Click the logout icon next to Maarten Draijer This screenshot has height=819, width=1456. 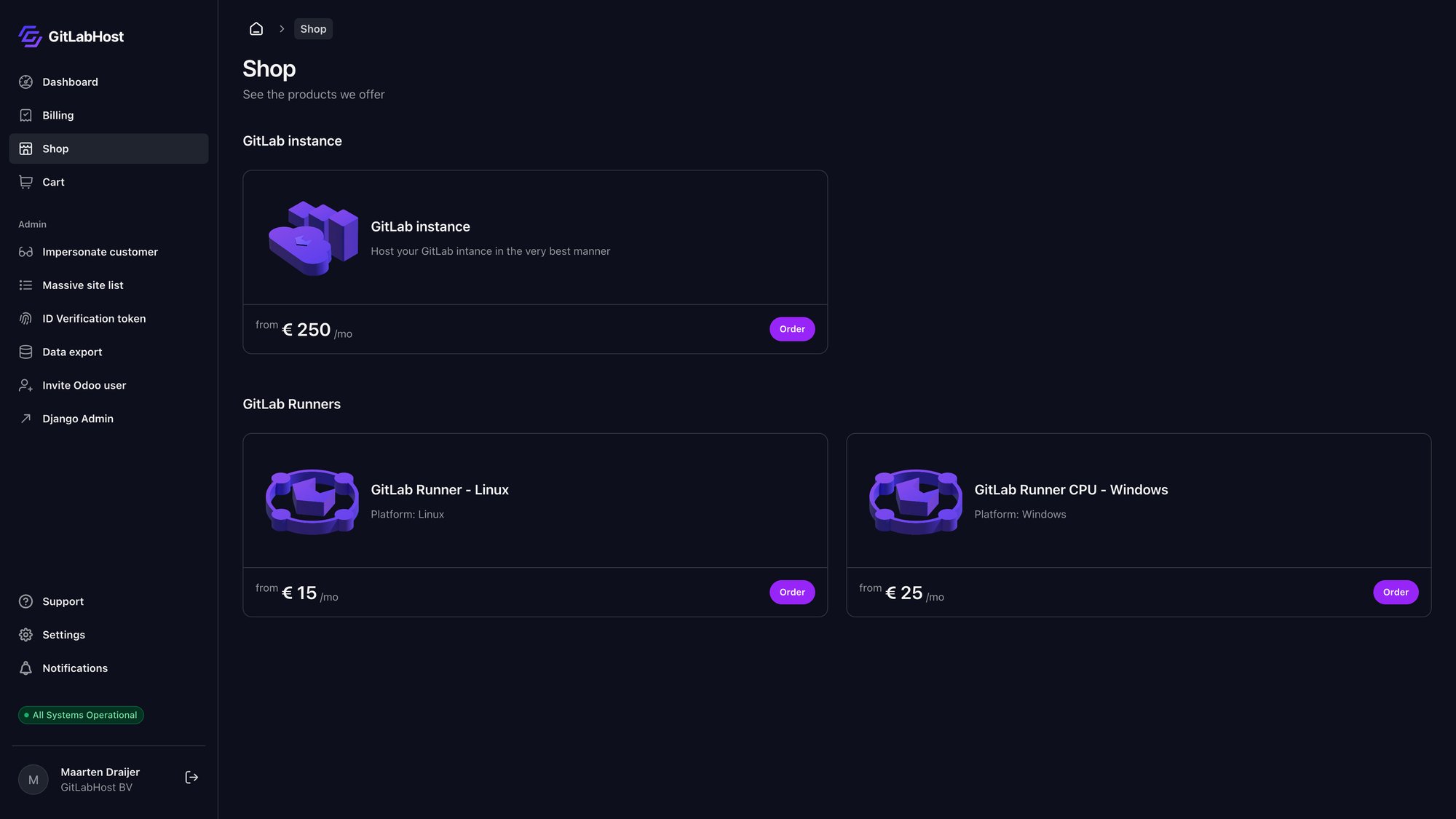(x=191, y=777)
